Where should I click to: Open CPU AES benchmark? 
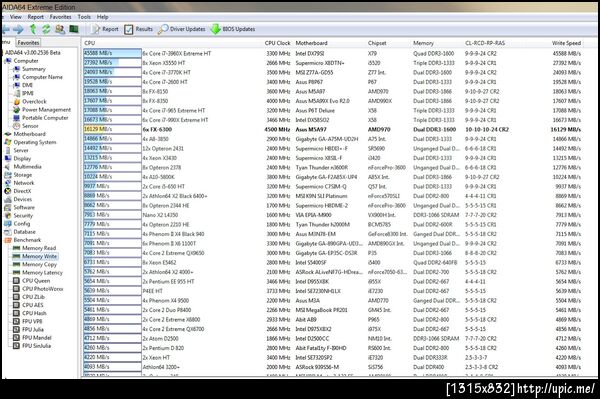[x=33, y=305]
